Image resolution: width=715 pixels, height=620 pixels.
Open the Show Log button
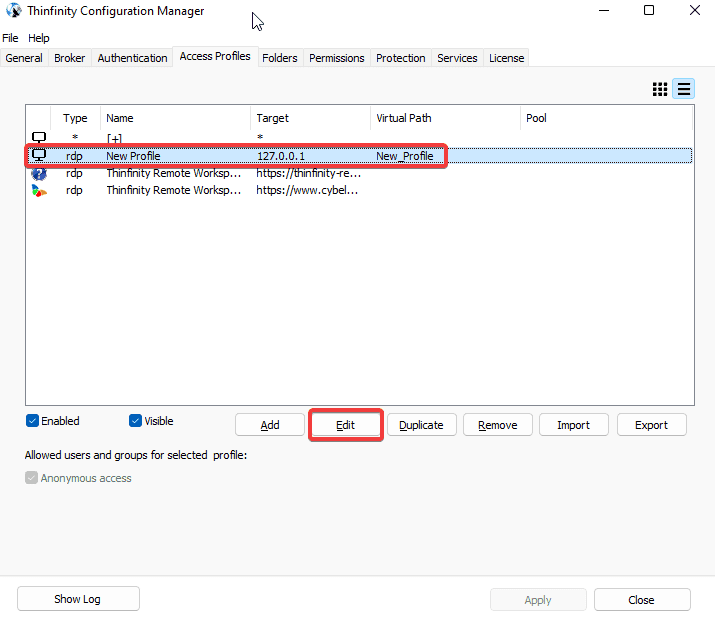tap(78, 599)
